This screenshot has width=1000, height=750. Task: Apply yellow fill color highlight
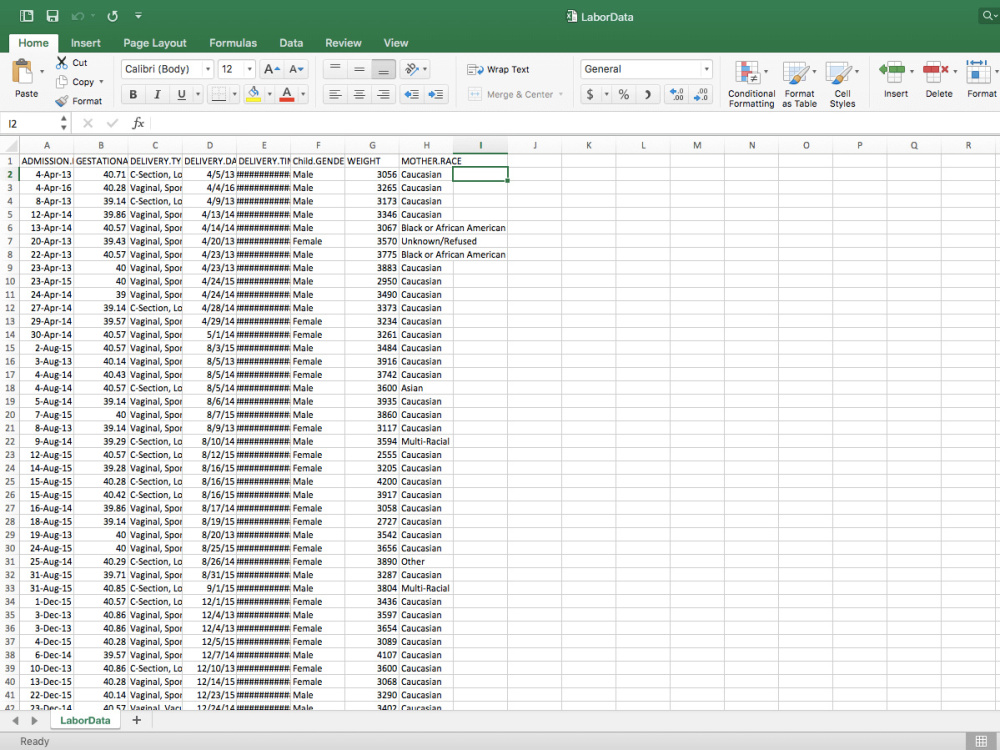point(253,94)
